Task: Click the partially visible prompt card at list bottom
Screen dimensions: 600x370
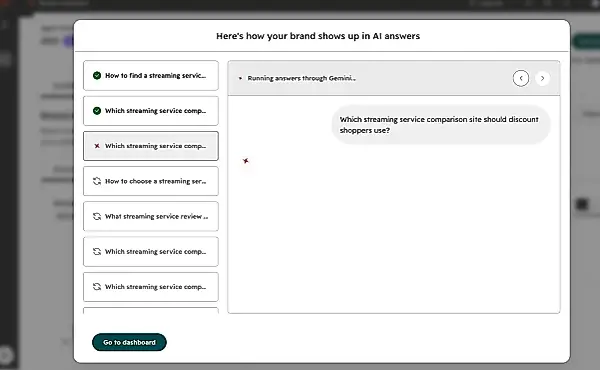Action: click(x=151, y=310)
